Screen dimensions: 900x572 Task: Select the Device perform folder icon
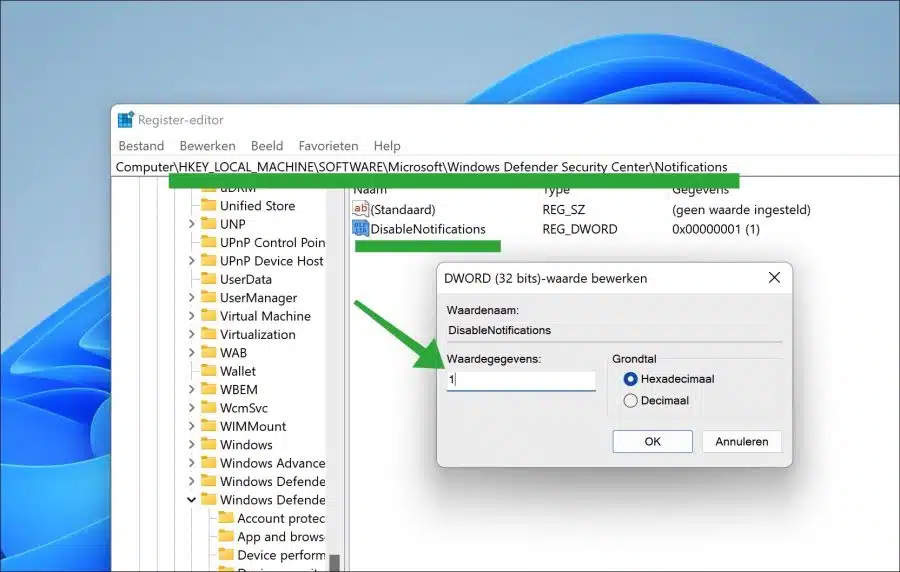pos(226,554)
